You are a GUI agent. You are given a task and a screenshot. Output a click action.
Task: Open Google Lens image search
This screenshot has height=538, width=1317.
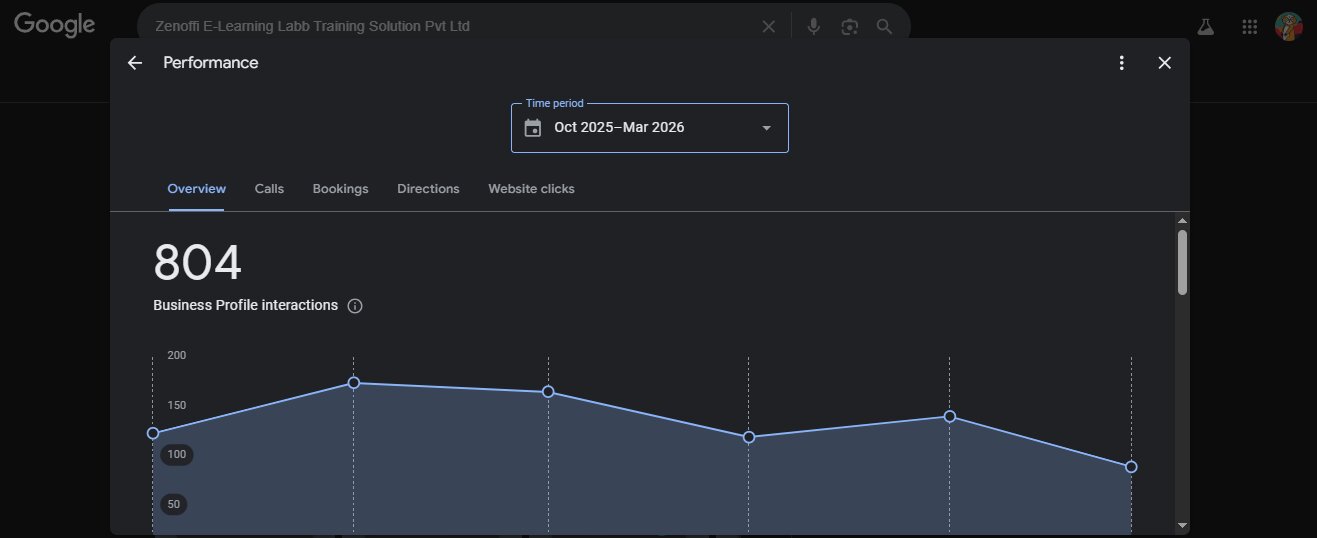coord(849,27)
